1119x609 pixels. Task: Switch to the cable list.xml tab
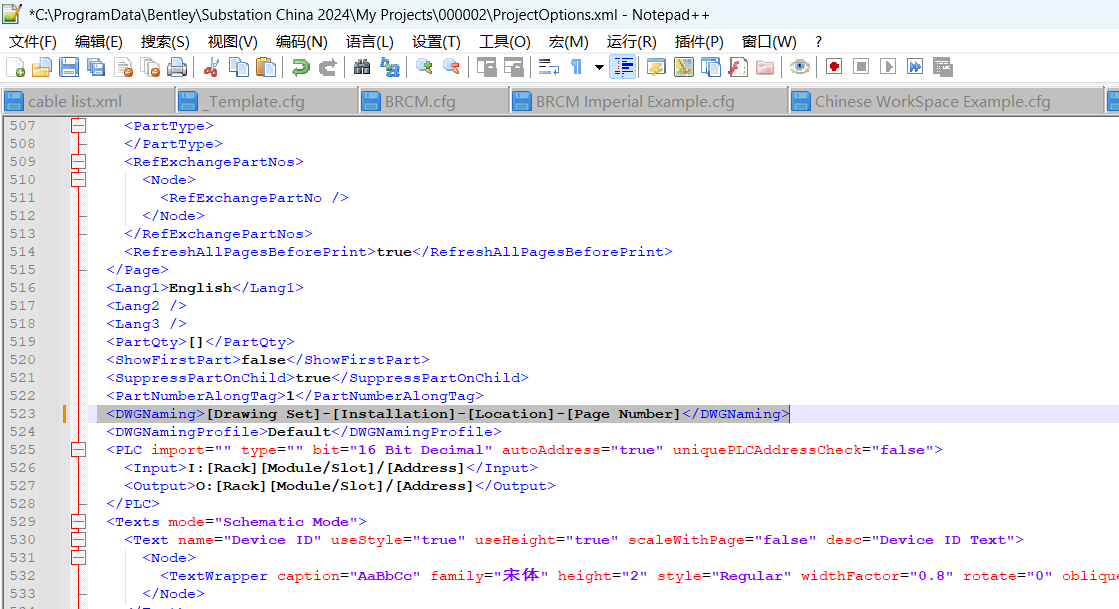75,102
